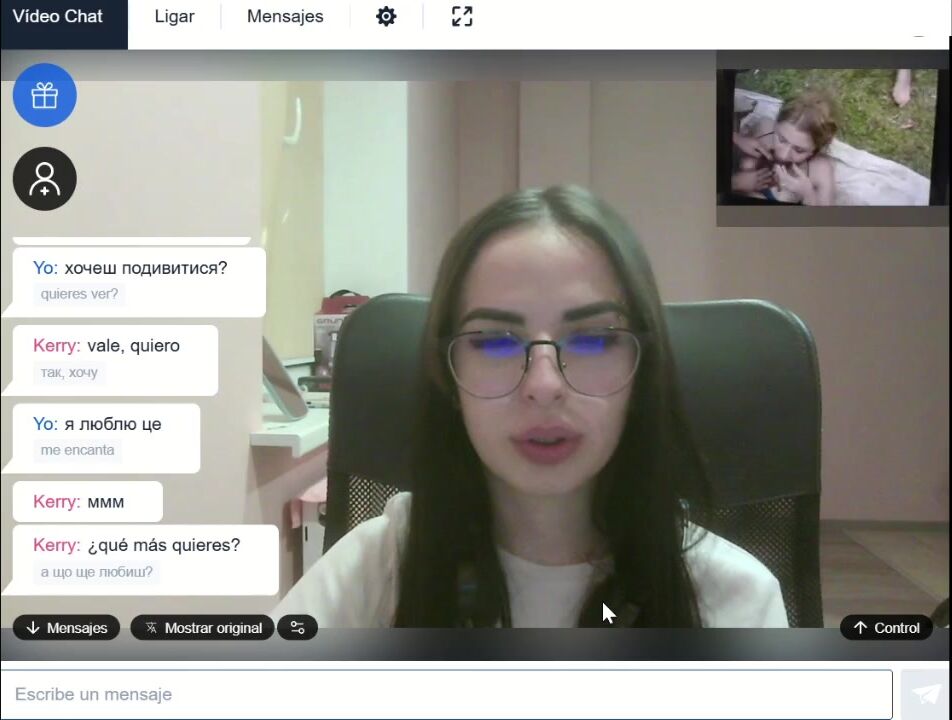Enter fullscreen mode using the top bar icon
Screen dimensions: 952x720
[461, 17]
